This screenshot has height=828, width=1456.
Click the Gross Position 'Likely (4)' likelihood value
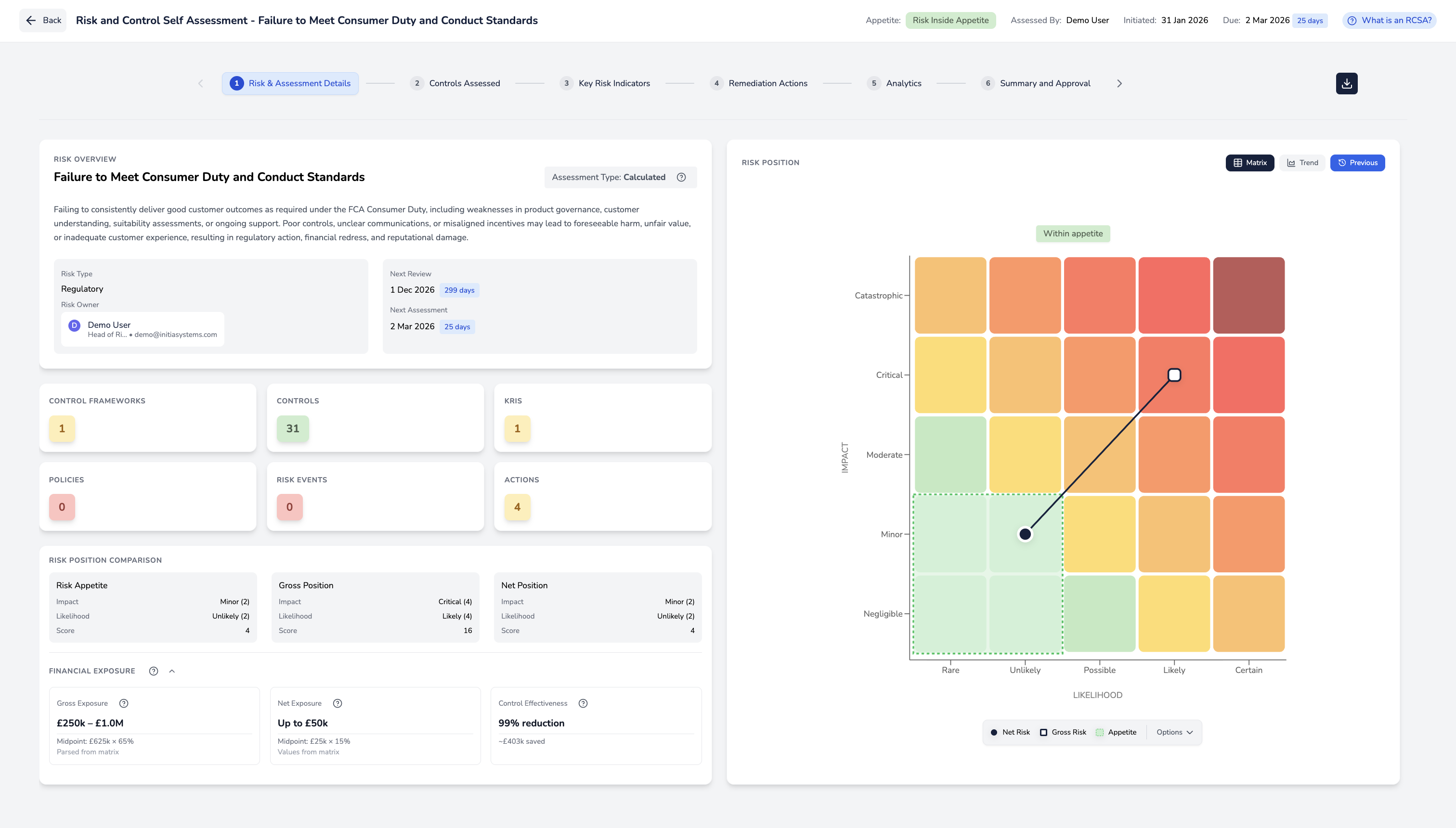457,617
